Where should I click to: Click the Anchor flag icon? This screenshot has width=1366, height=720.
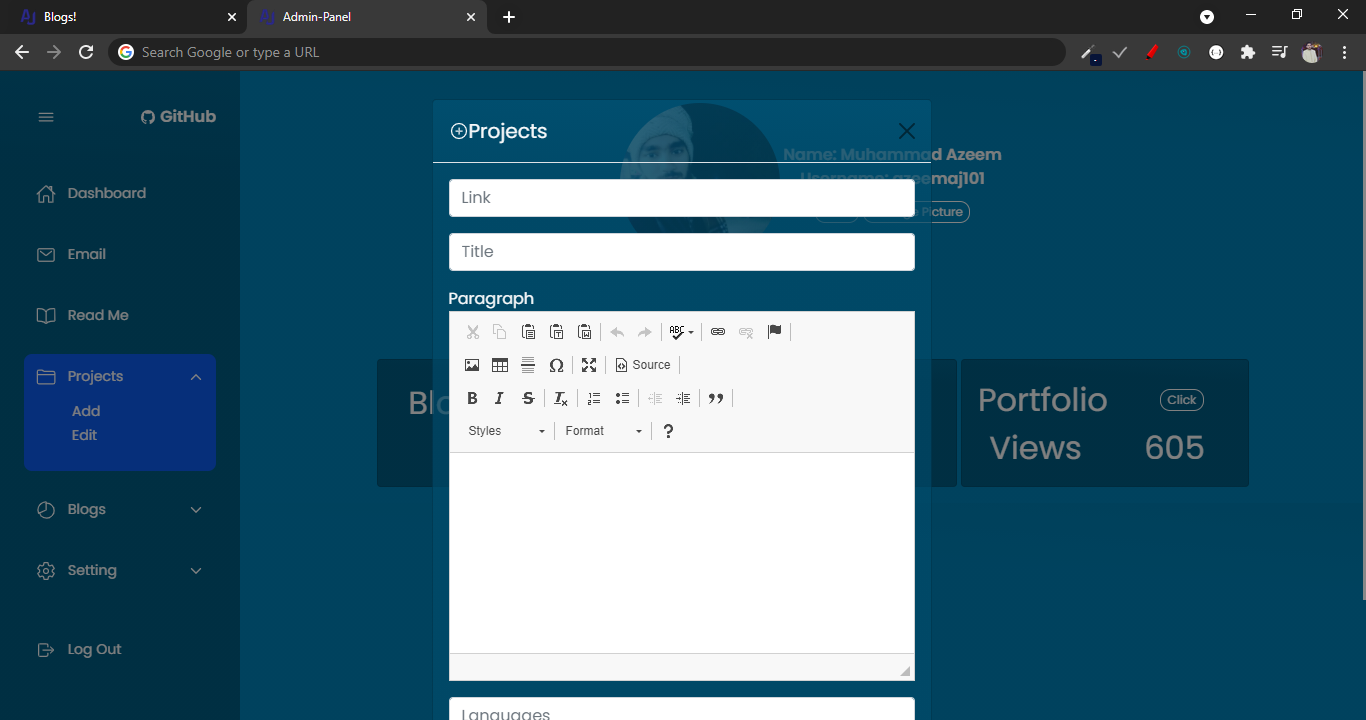pos(774,332)
